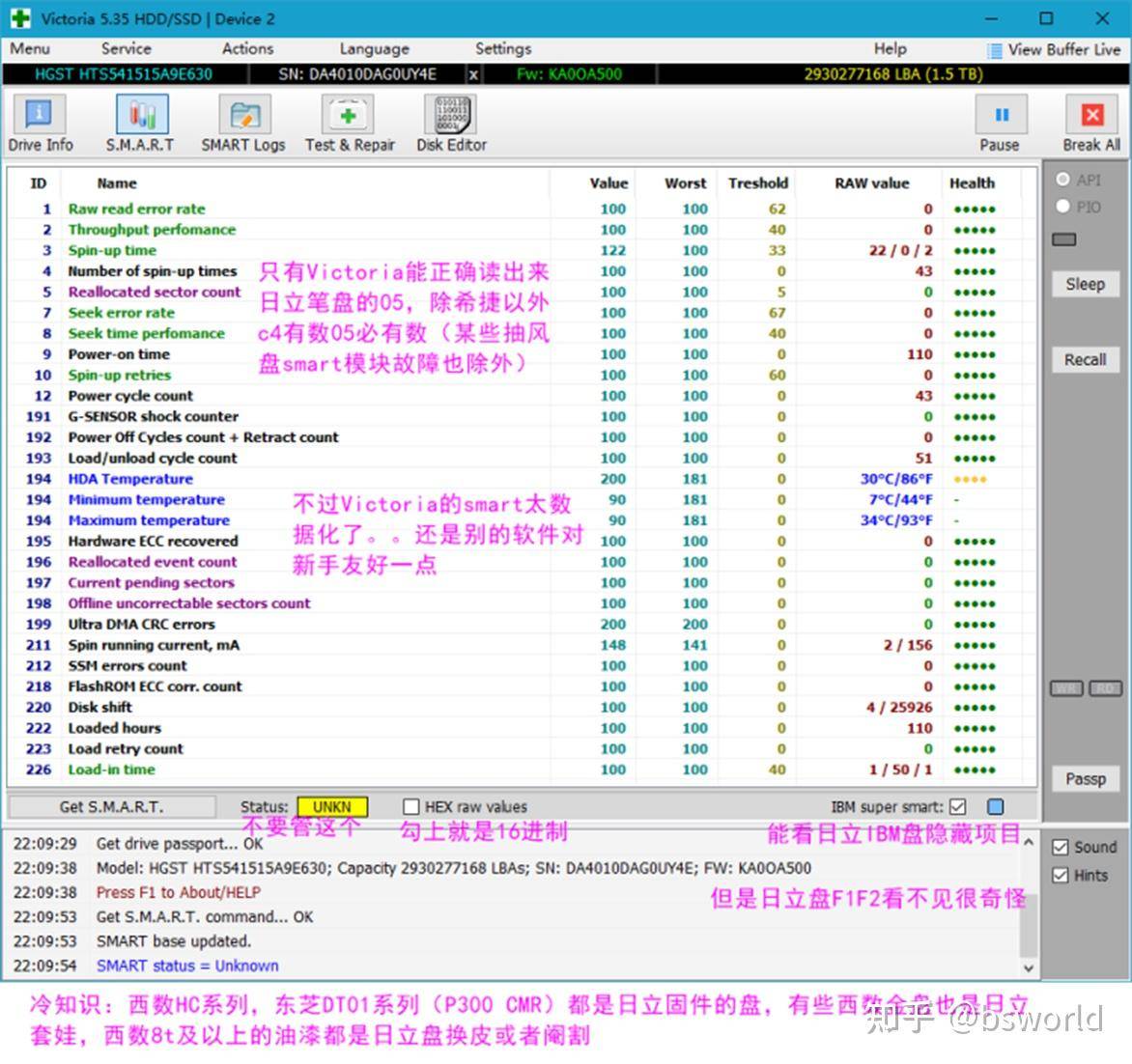Select G-SENSOR shock counter row
Screen dimensions: 1132x1064
tap(522, 416)
